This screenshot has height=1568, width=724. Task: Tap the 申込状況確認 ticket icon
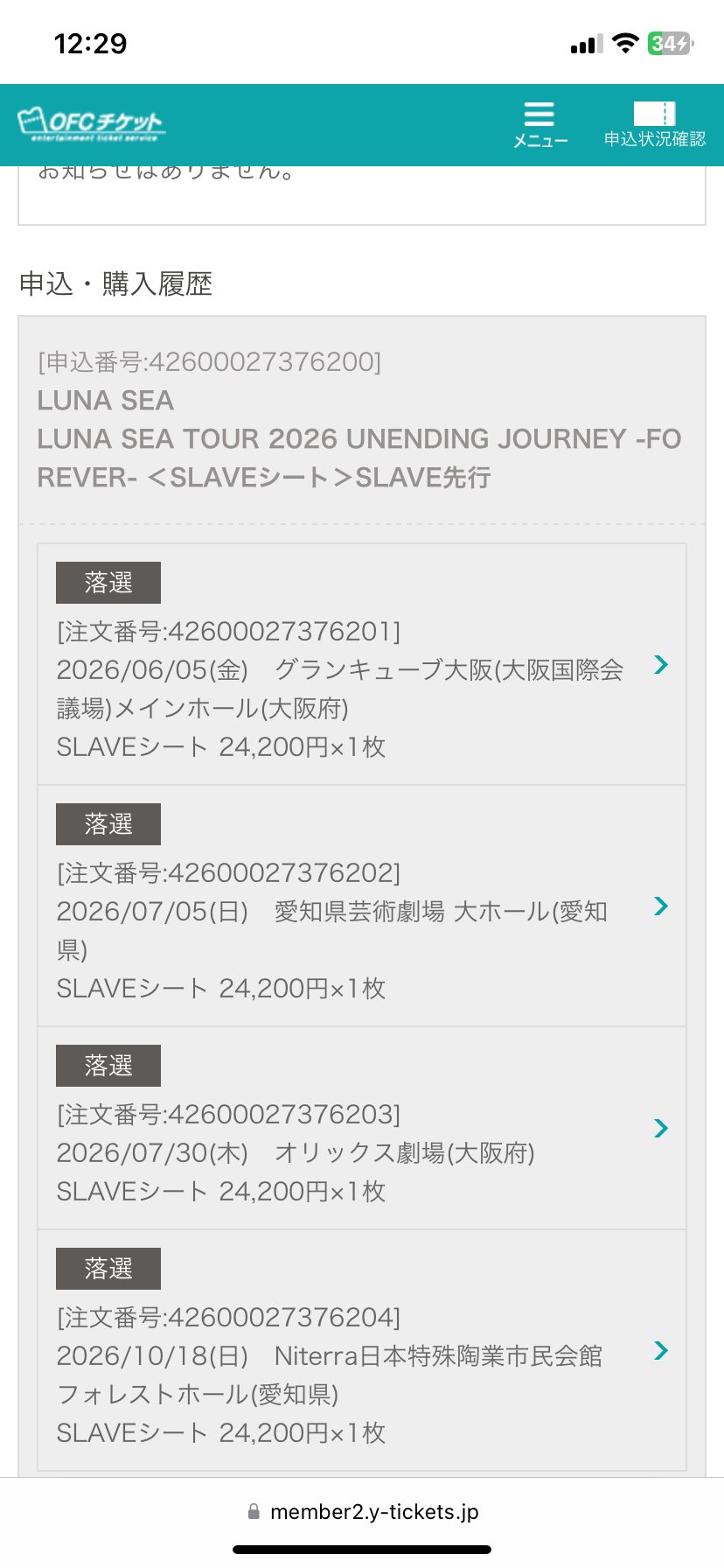tap(654, 124)
